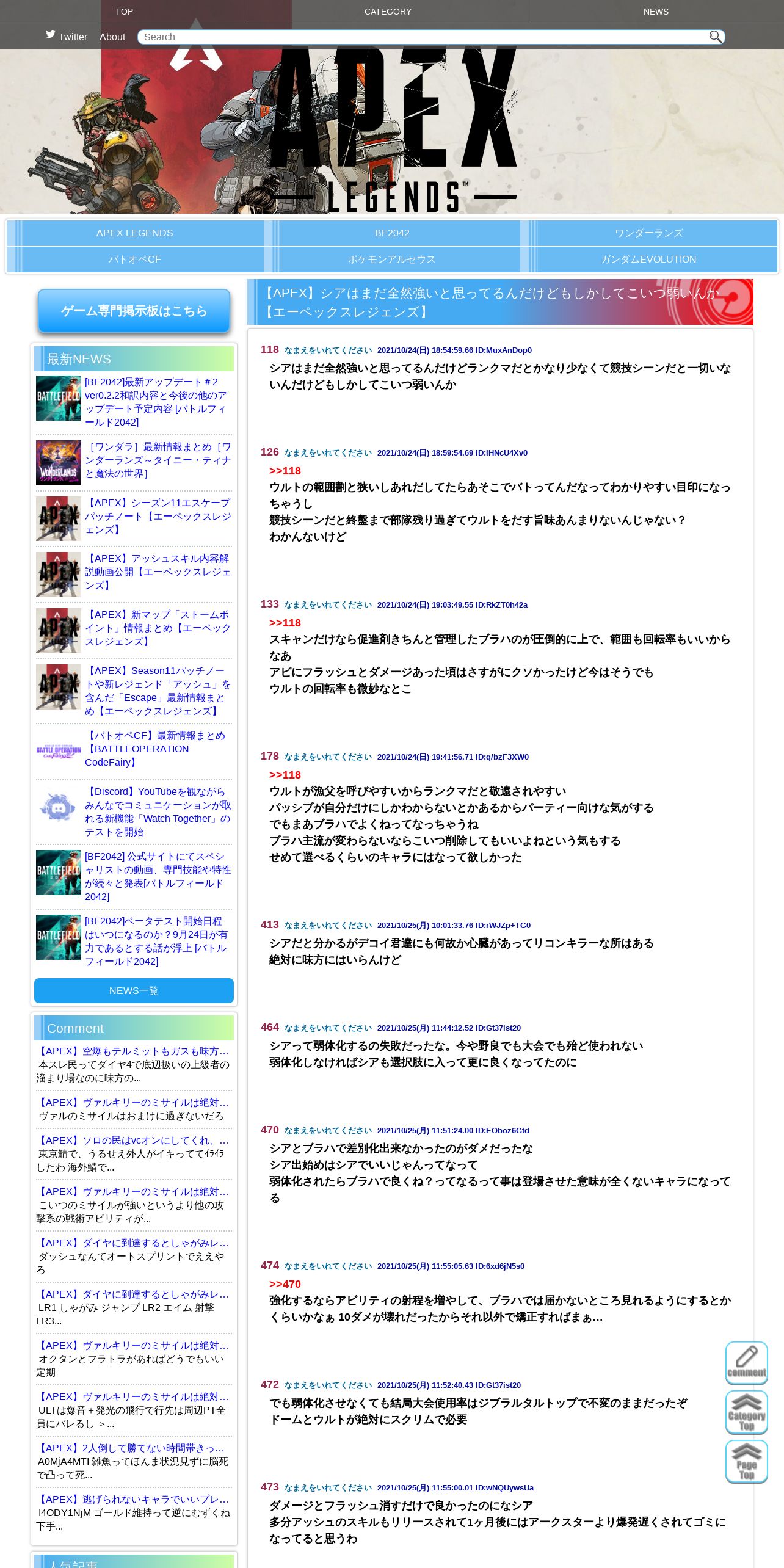Open the Wonderlands news thumbnail
This screenshot has width=784, height=1568.
[59, 463]
